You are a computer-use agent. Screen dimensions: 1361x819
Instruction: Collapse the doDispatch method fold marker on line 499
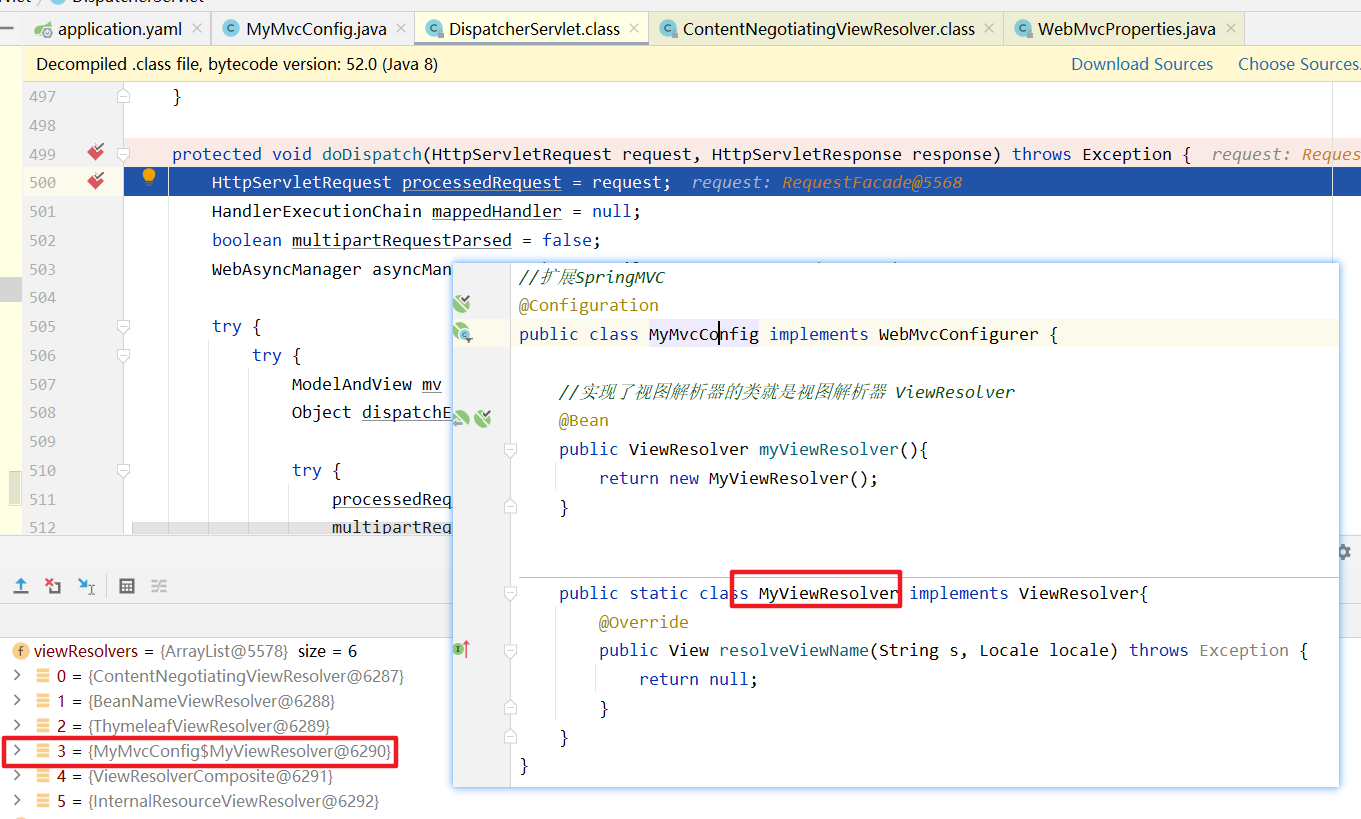[123, 153]
